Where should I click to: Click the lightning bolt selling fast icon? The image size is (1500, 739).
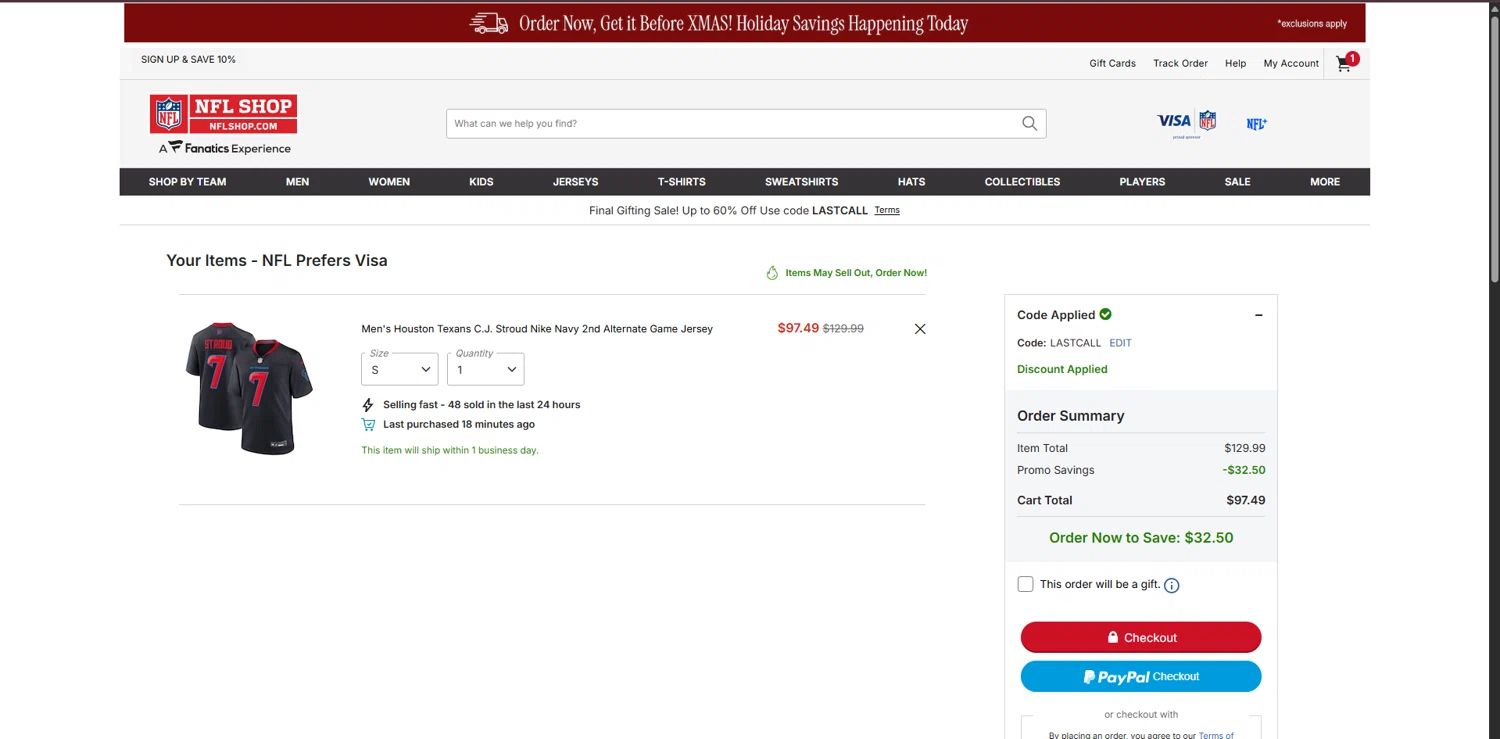point(368,405)
